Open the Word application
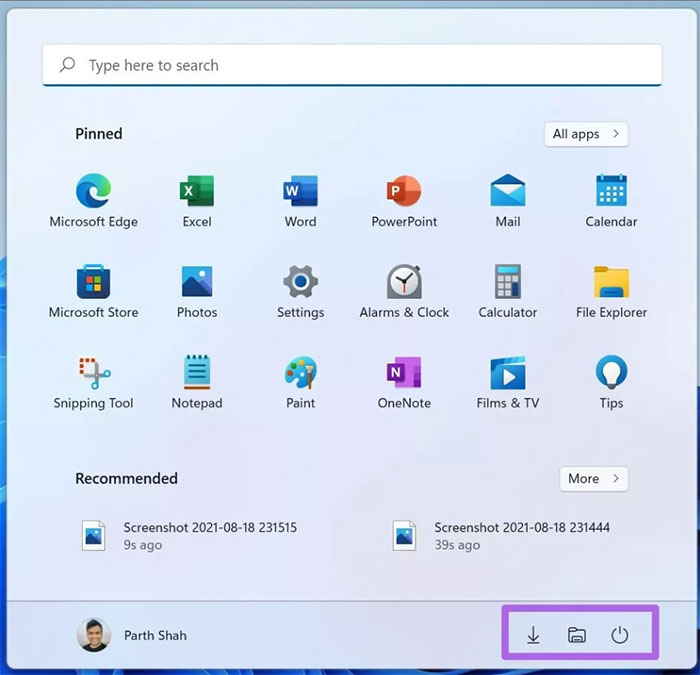This screenshot has height=675, width=700. (x=300, y=191)
